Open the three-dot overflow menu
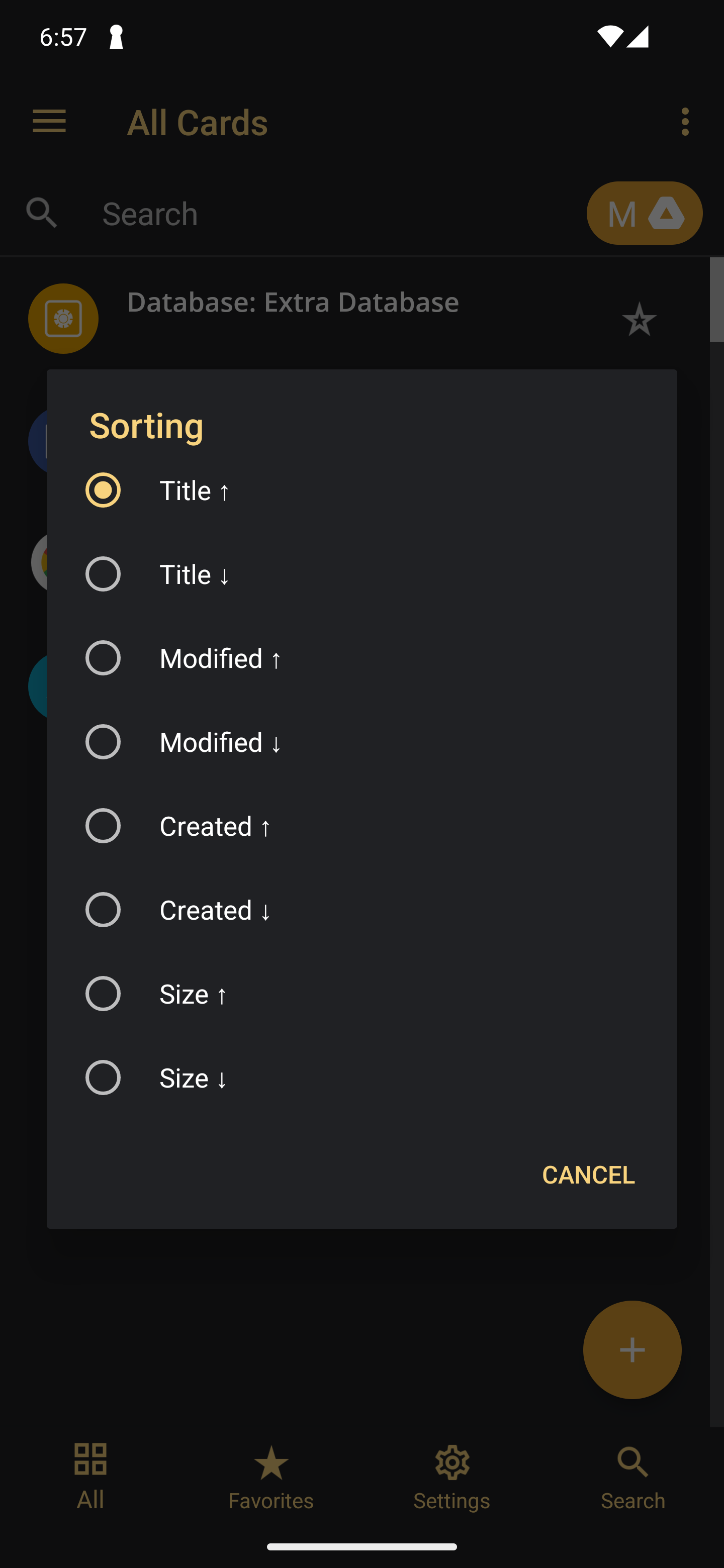The width and height of the screenshot is (724, 1568). [x=685, y=122]
